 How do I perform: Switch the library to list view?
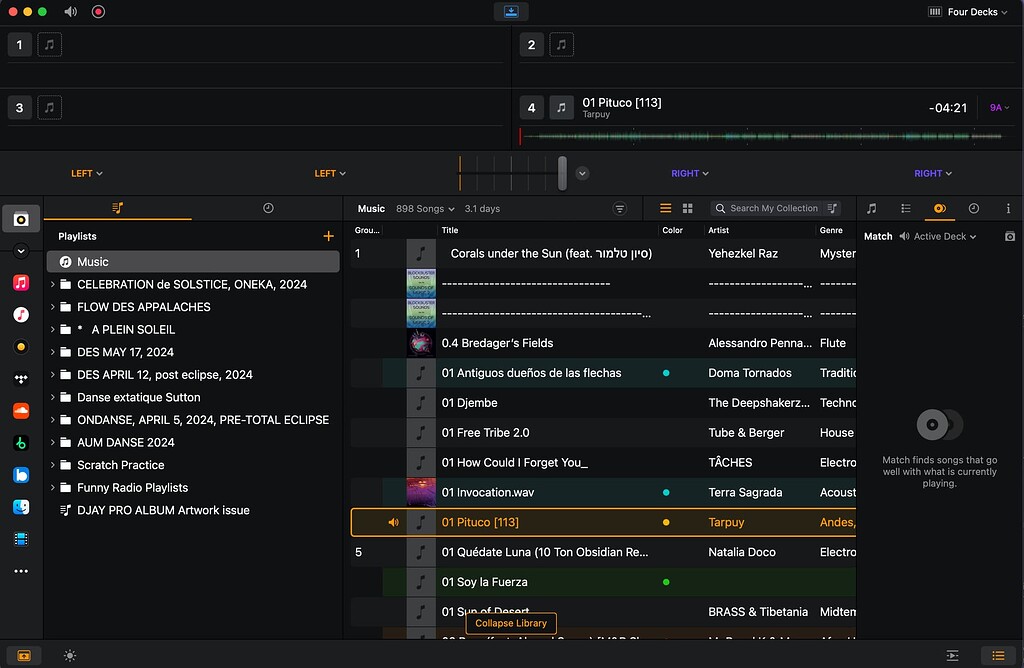point(666,209)
